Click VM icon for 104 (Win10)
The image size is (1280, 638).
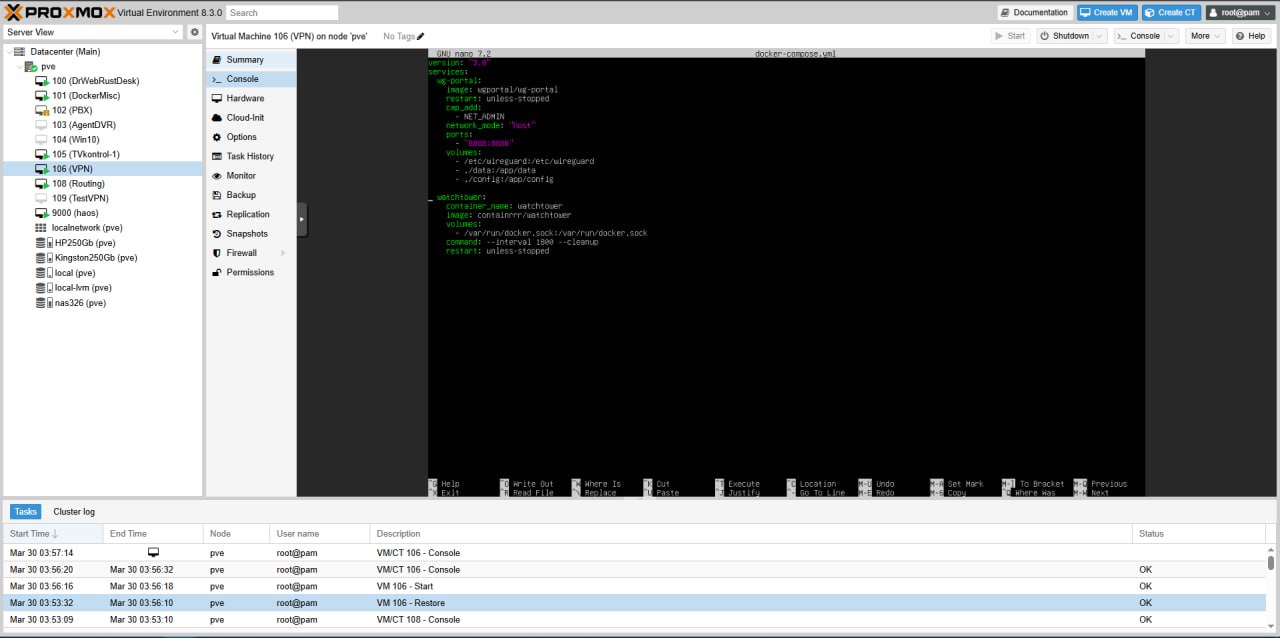tap(41, 140)
